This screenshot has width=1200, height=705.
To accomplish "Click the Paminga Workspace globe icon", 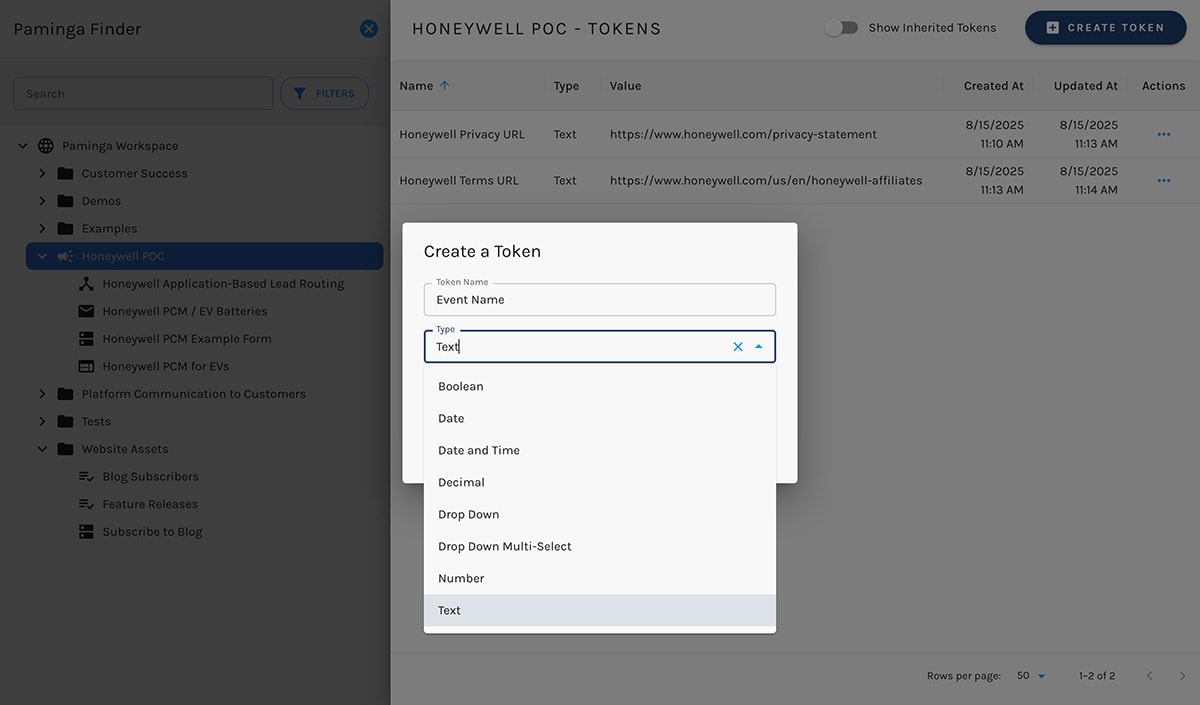I will click(46, 146).
